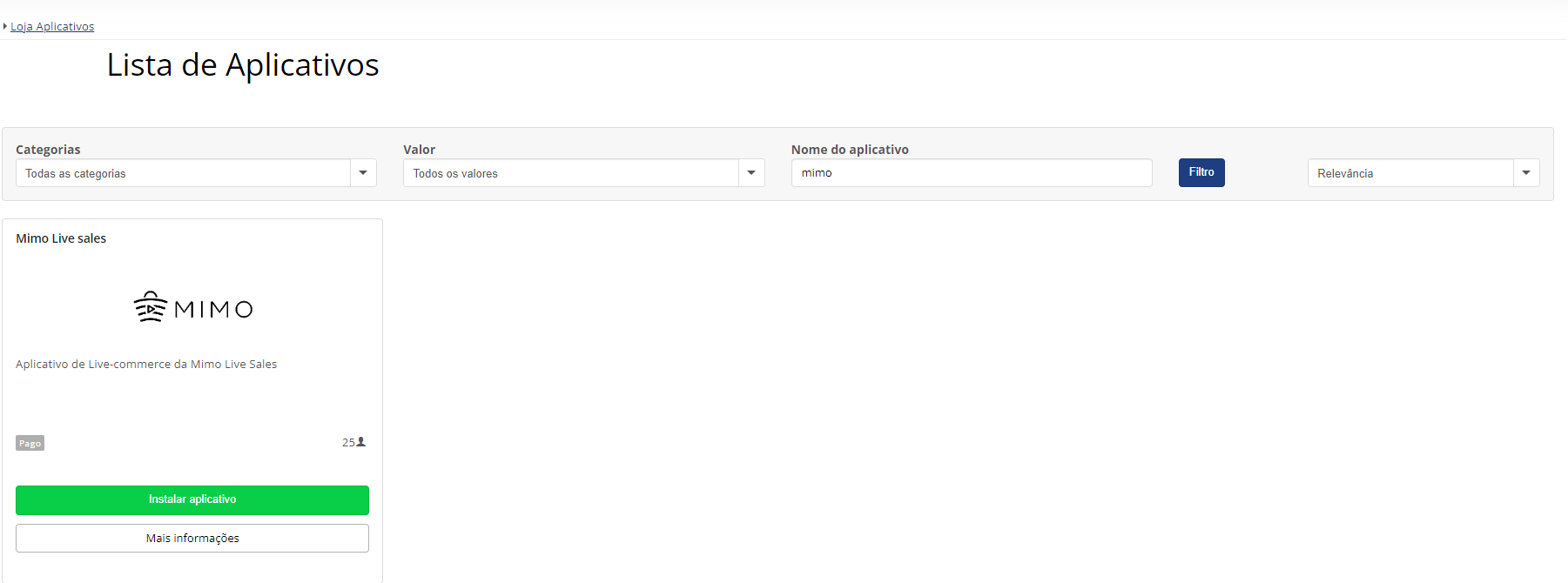Viewport: 1568px width, 583px height.
Task: Click Instalar aplicativo for Mimo Live sales
Action: [x=192, y=499]
